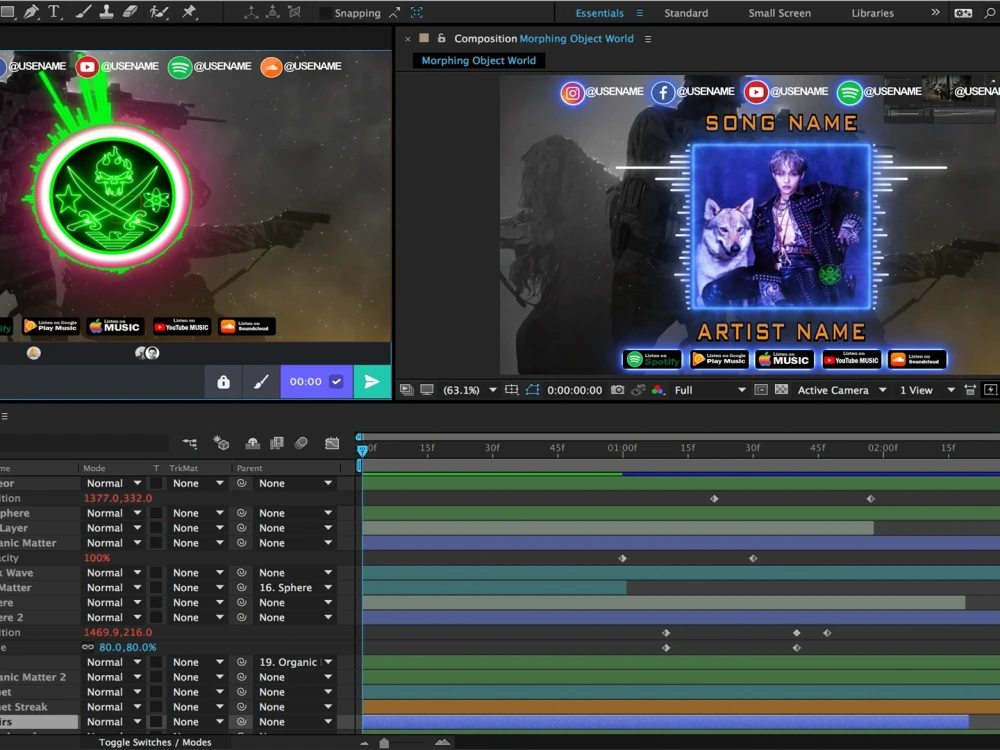This screenshot has height=750, width=1000.
Task: Select the Roto Brush tool
Action: 158,11
